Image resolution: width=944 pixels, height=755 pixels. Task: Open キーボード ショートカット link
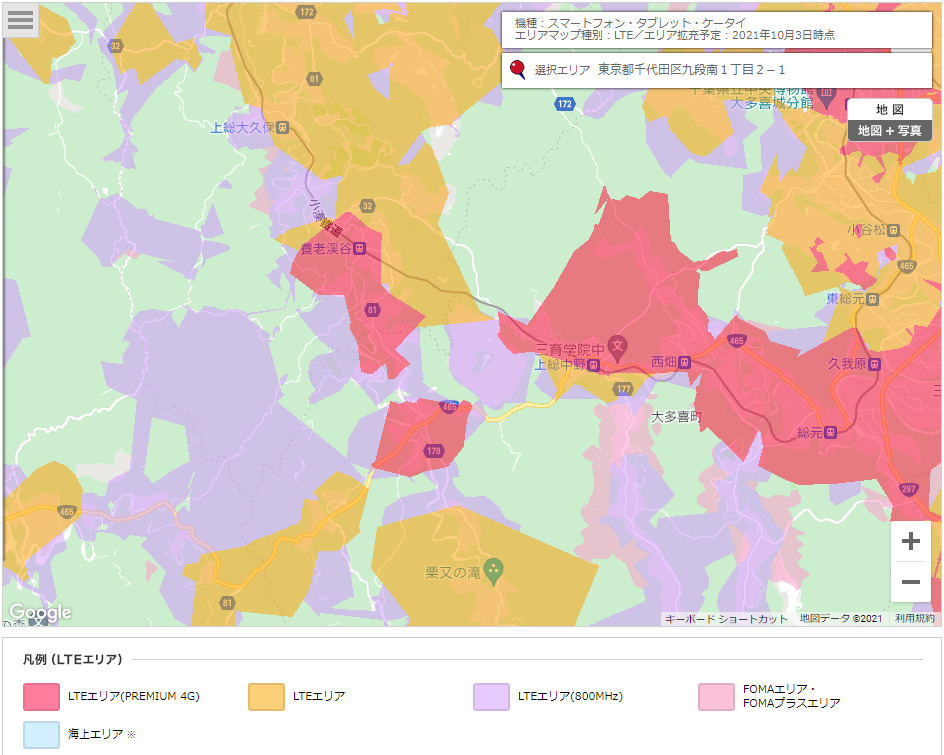pyautogui.click(x=726, y=619)
